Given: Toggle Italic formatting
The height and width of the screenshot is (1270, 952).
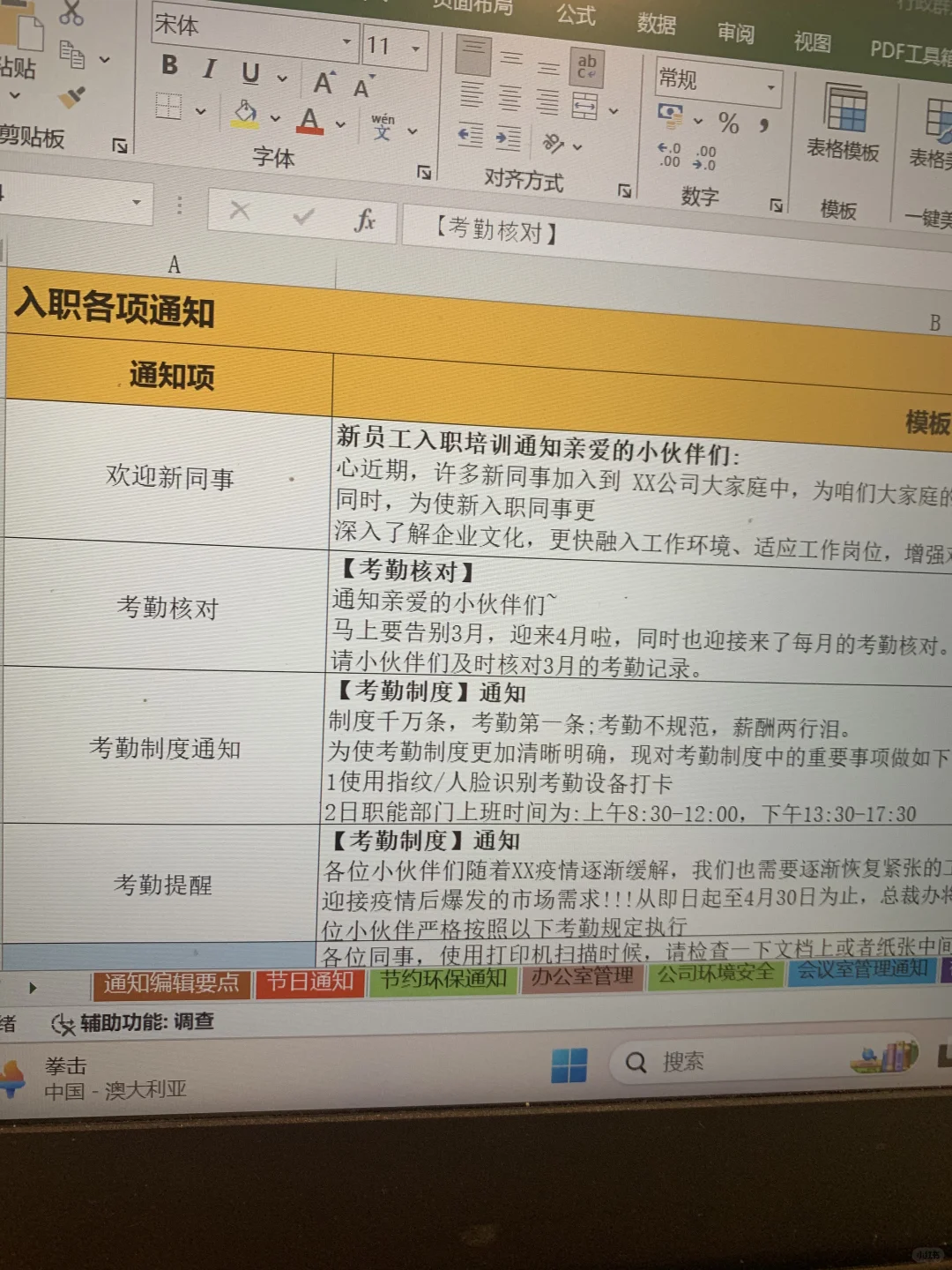Looking at the screenshot, I should (x=209, y=68).
